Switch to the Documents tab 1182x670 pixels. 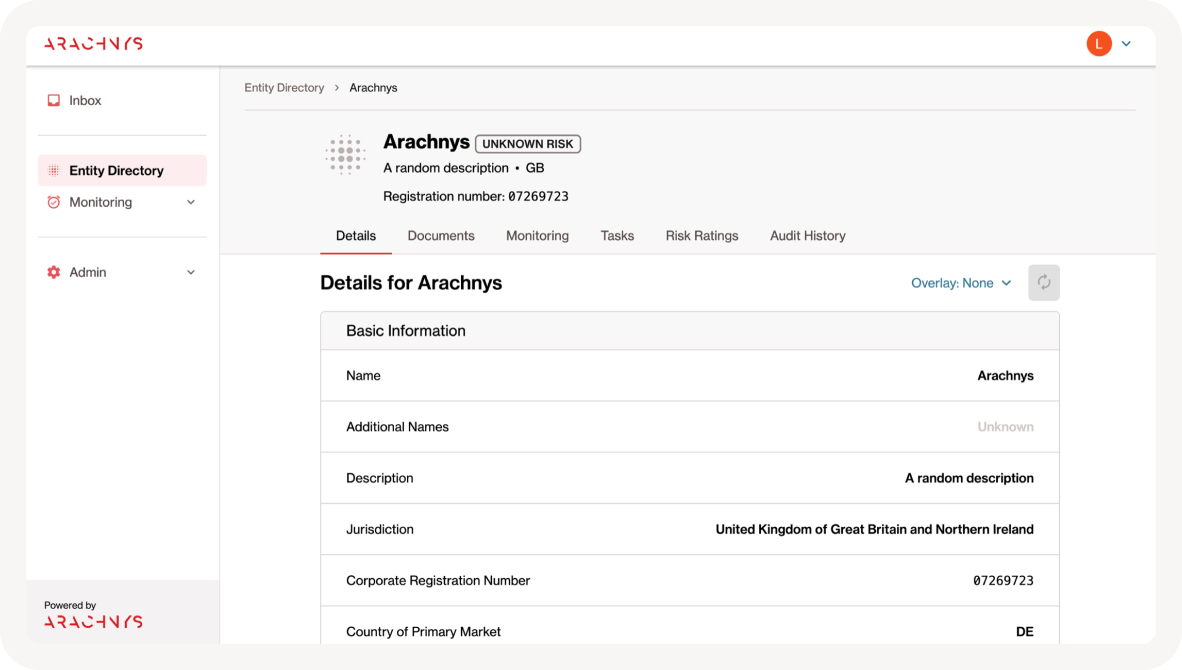pos(441,236)
